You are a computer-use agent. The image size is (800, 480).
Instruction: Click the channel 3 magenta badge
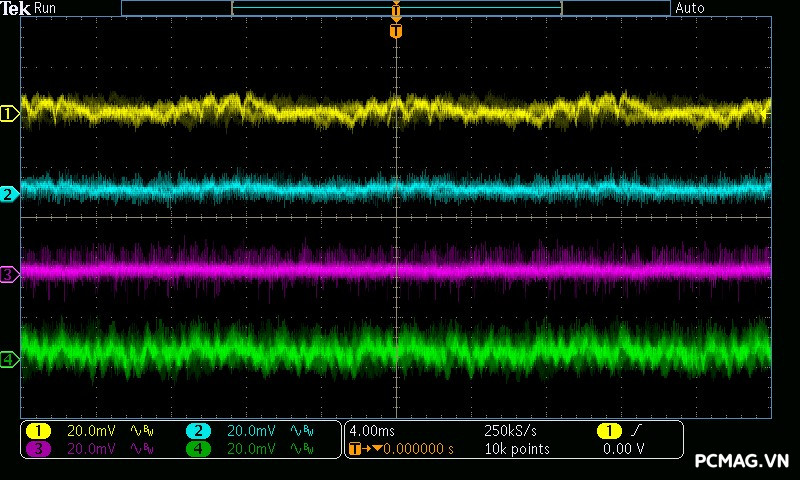click(x=38, y=449)
